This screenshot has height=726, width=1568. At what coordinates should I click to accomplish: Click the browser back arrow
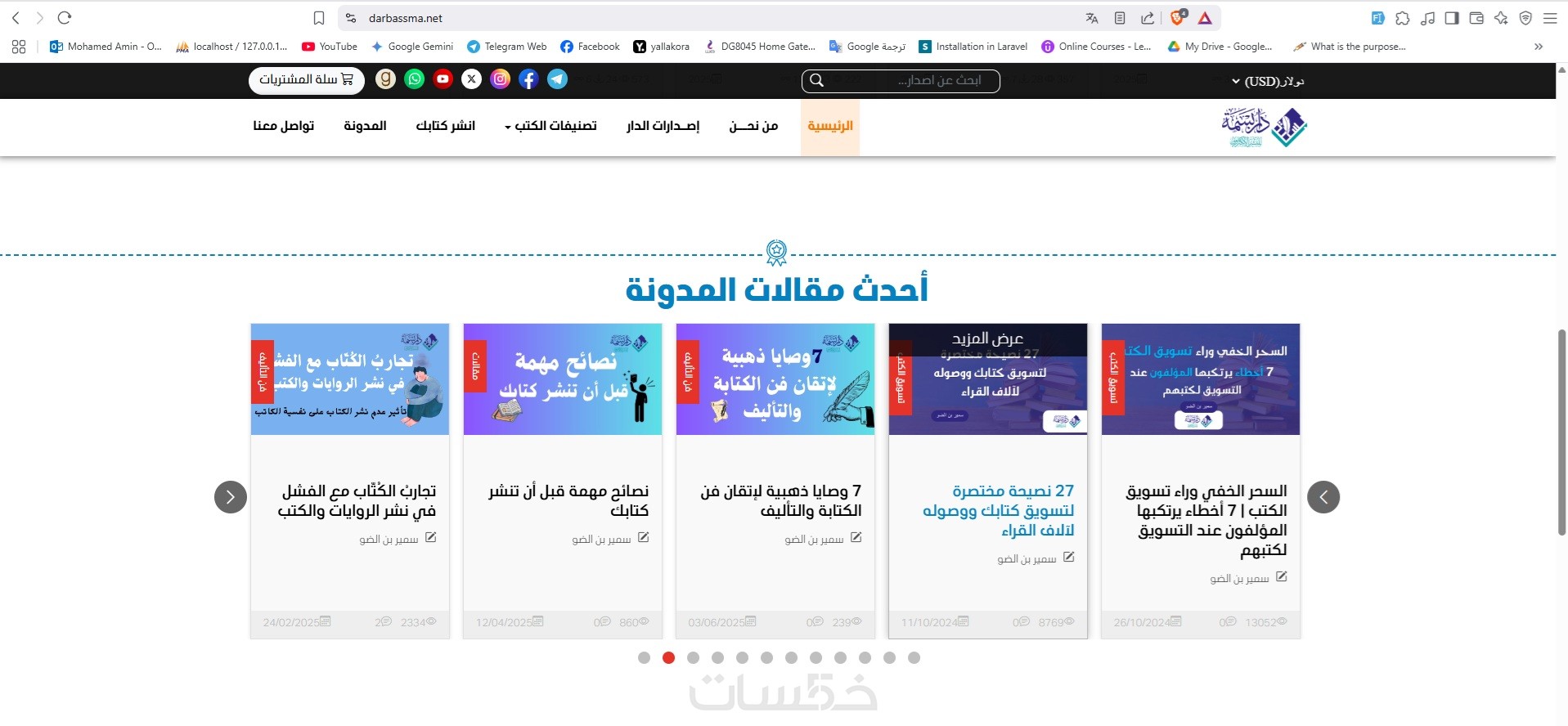(16, 18)
